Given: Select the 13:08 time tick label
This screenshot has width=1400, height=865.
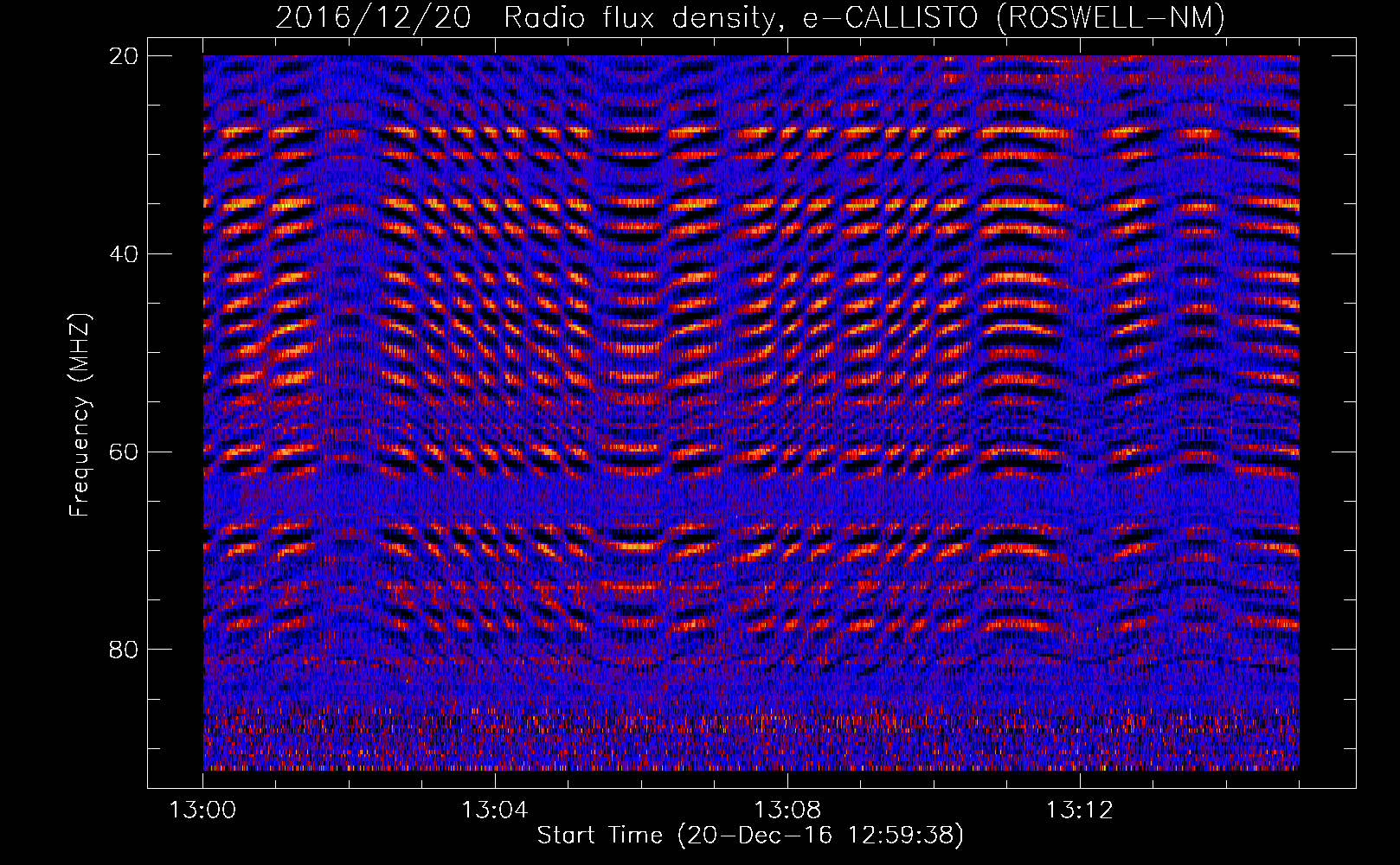Looking at the screenshot, I should (x=787, y=811).
